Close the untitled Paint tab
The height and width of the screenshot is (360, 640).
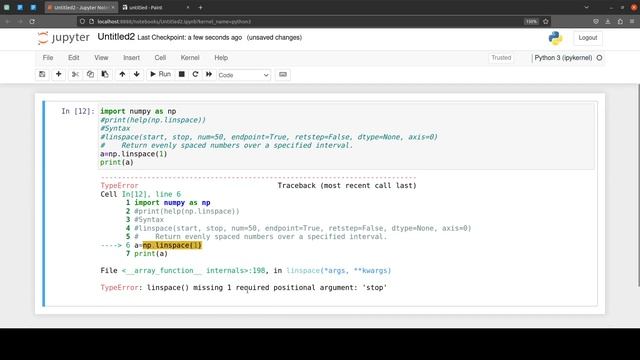pos(188,7)
